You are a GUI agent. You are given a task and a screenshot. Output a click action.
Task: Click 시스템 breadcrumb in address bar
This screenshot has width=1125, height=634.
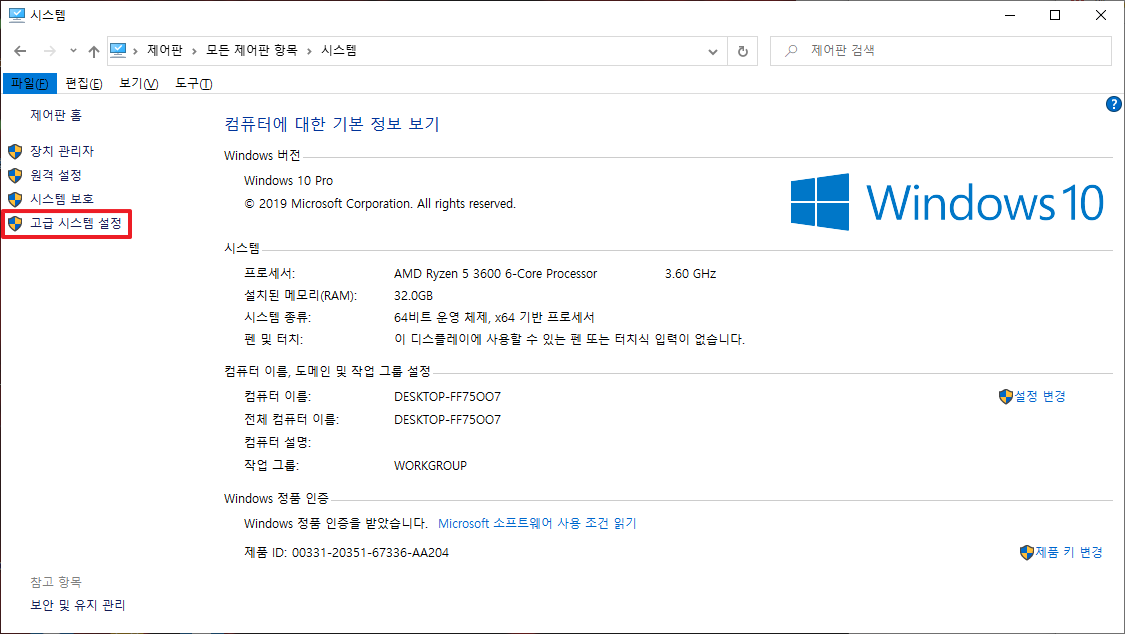[339, 50]
